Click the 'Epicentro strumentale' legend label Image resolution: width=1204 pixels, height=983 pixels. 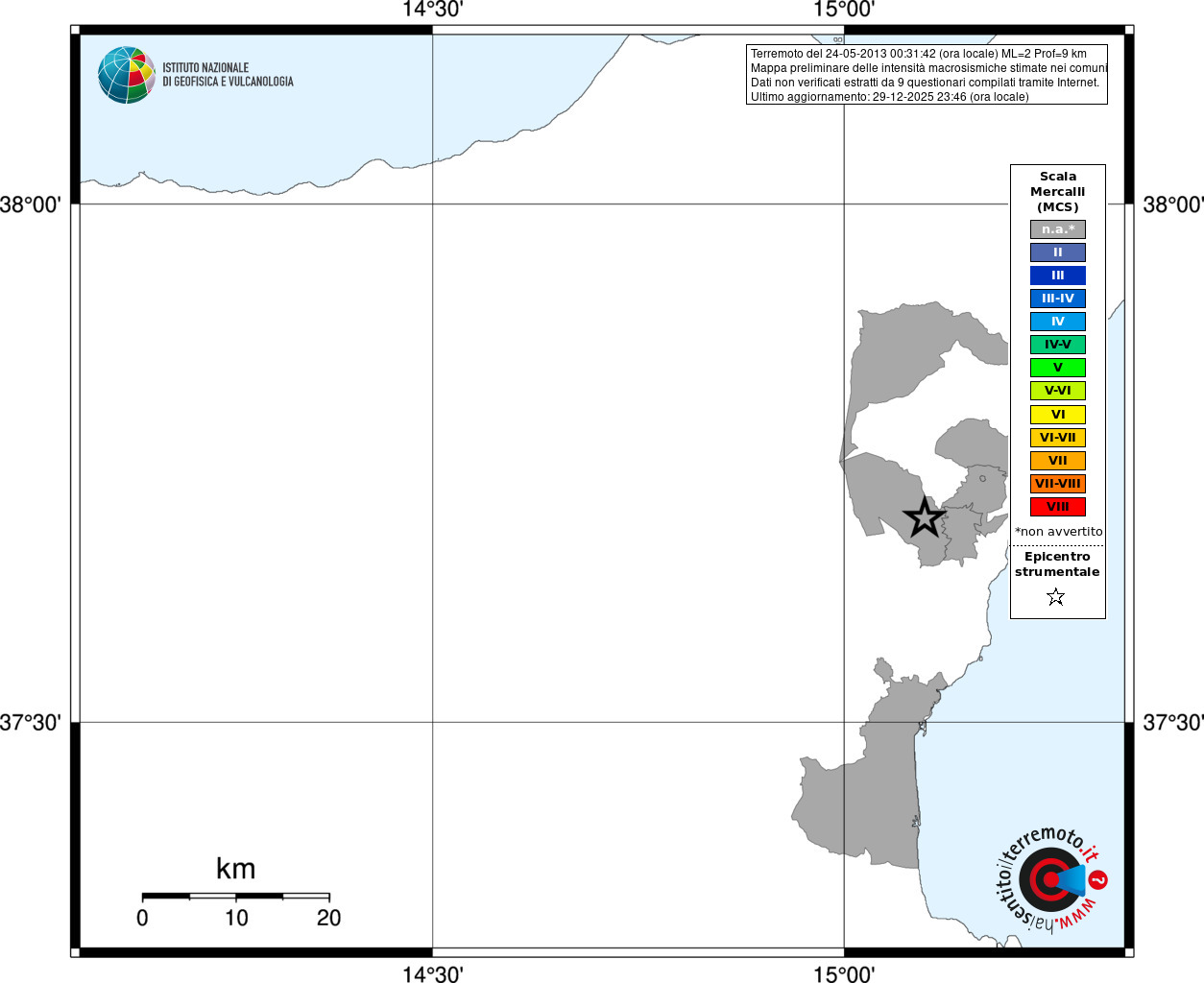point(1057,564)
